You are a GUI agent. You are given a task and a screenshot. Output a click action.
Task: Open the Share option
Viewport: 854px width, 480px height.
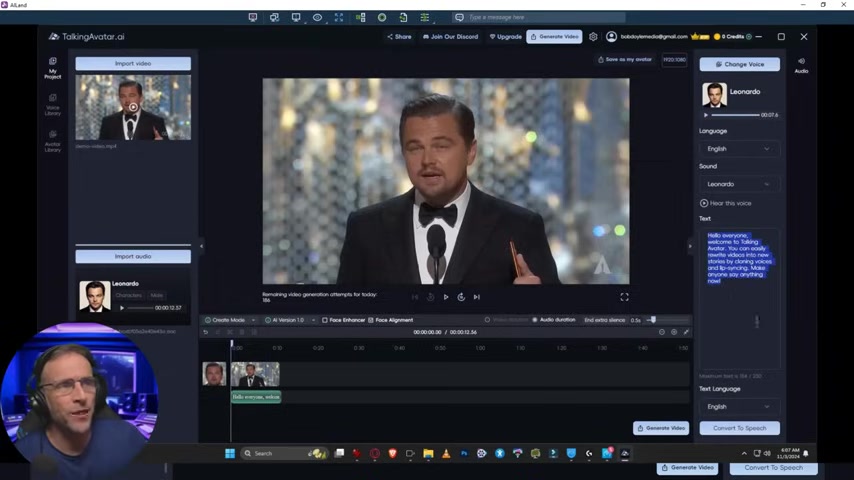coord(399,37)
